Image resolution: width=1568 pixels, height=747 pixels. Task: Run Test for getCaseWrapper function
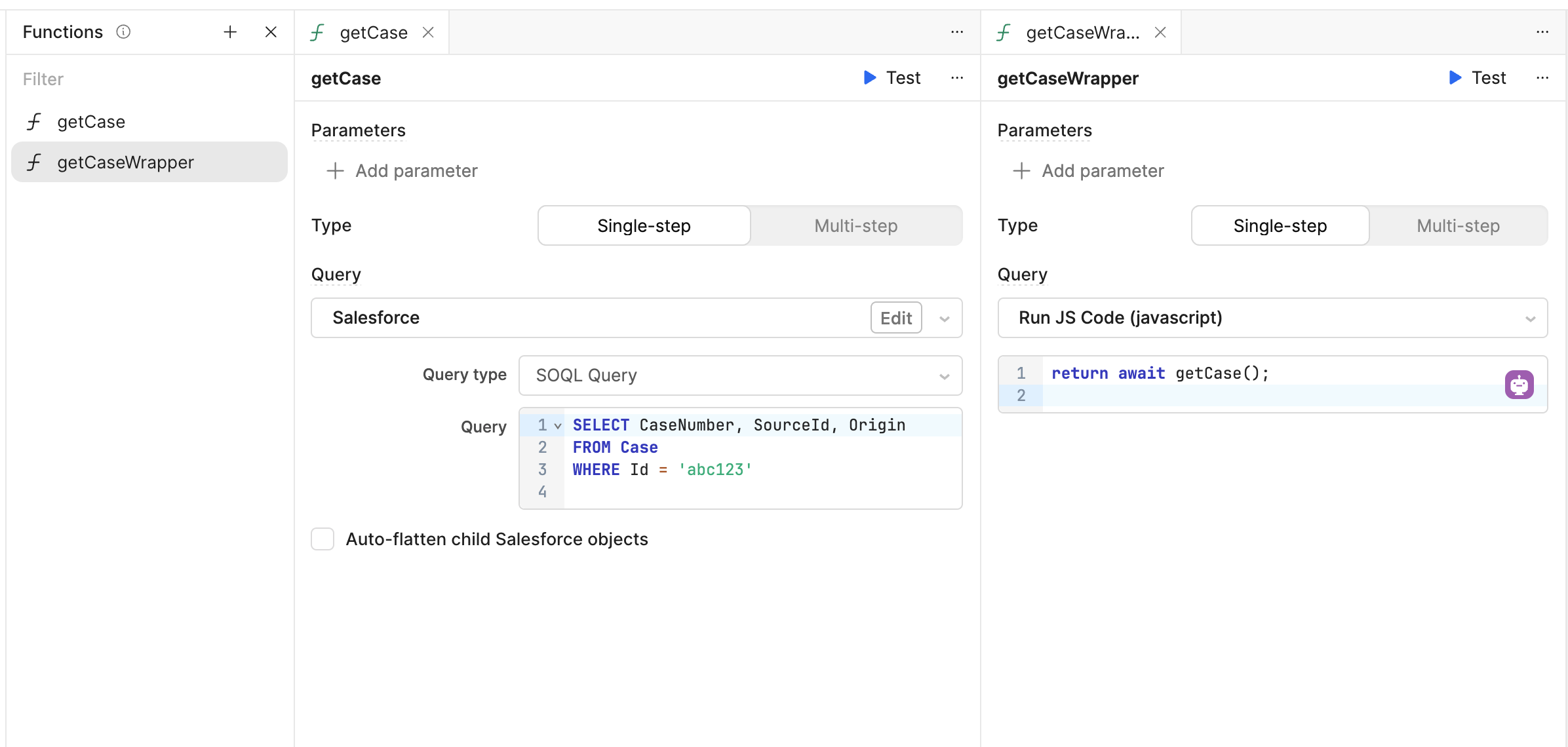(1478, 78)
